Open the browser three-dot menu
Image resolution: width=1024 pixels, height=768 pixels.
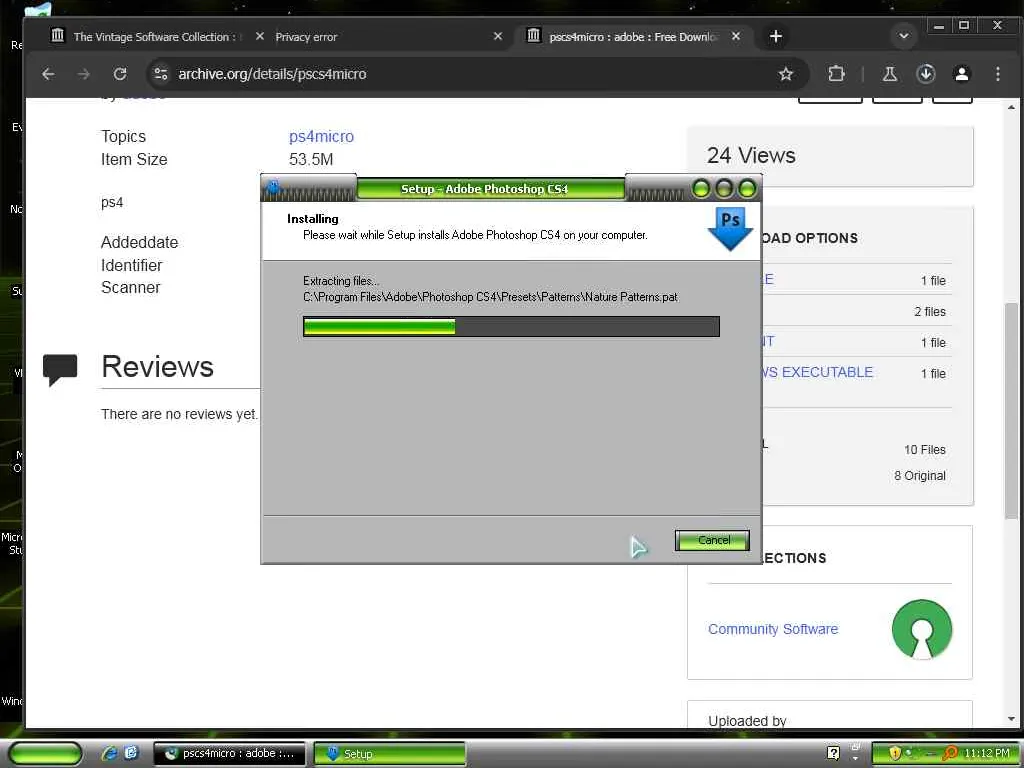pyautogui.click(x=997, y=74)
